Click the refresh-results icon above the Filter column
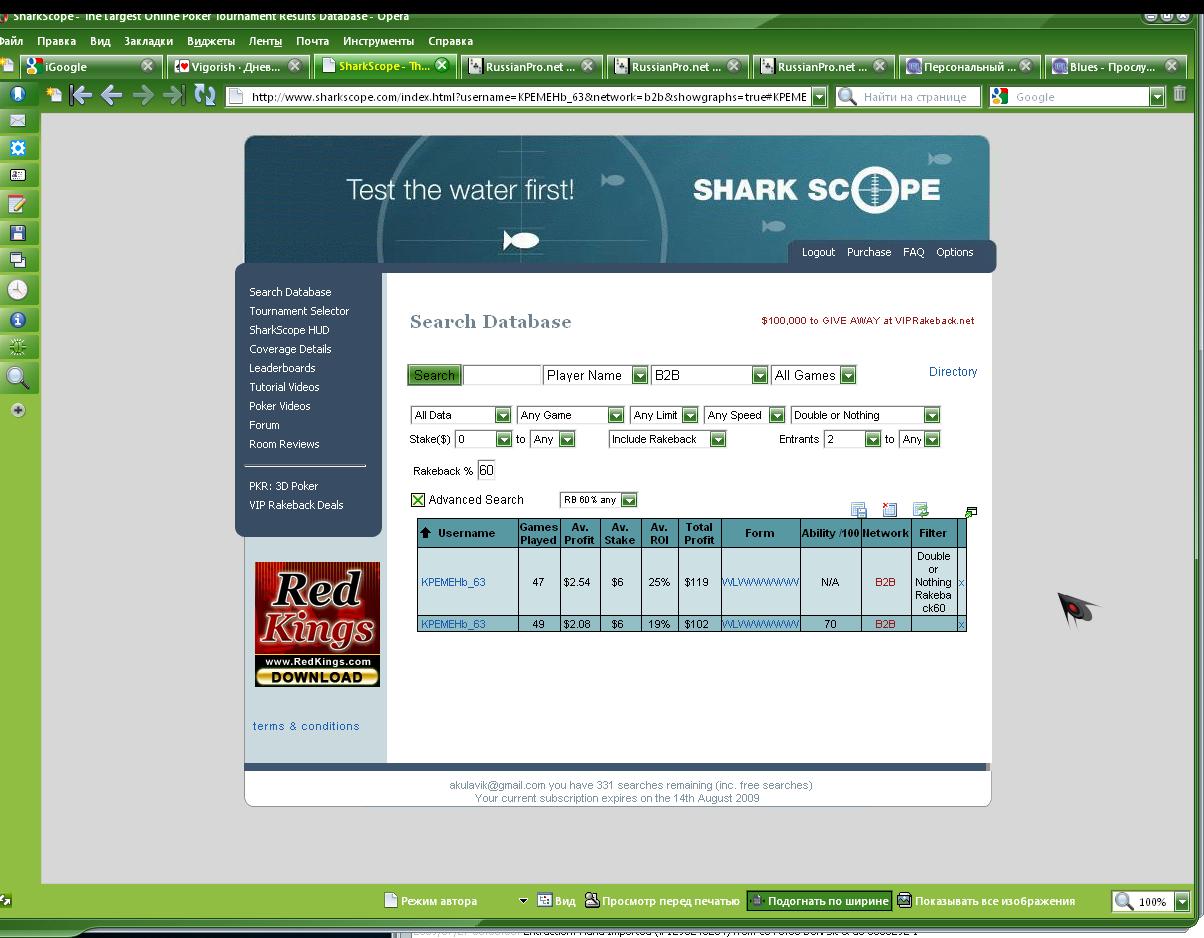 (x=920, y=510)
